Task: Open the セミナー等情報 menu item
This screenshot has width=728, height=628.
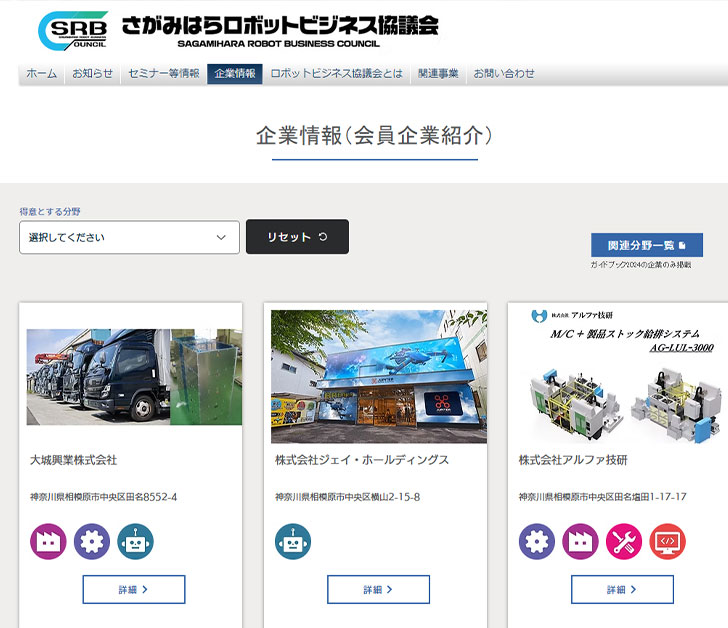Action: click(x=164, y=74)
